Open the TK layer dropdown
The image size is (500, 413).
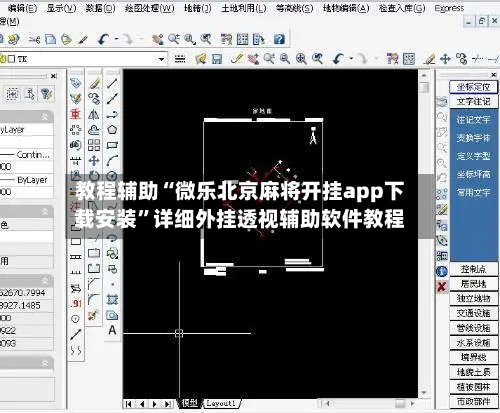tap(161, 59)
